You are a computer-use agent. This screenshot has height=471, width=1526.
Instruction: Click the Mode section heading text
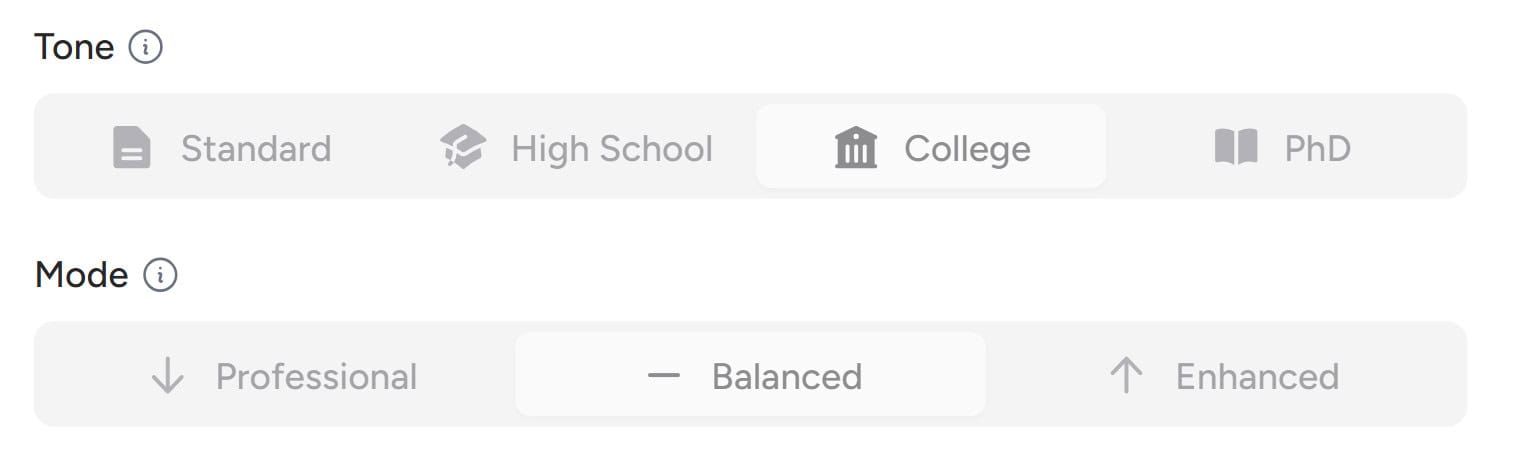click(x=82, y=275)
